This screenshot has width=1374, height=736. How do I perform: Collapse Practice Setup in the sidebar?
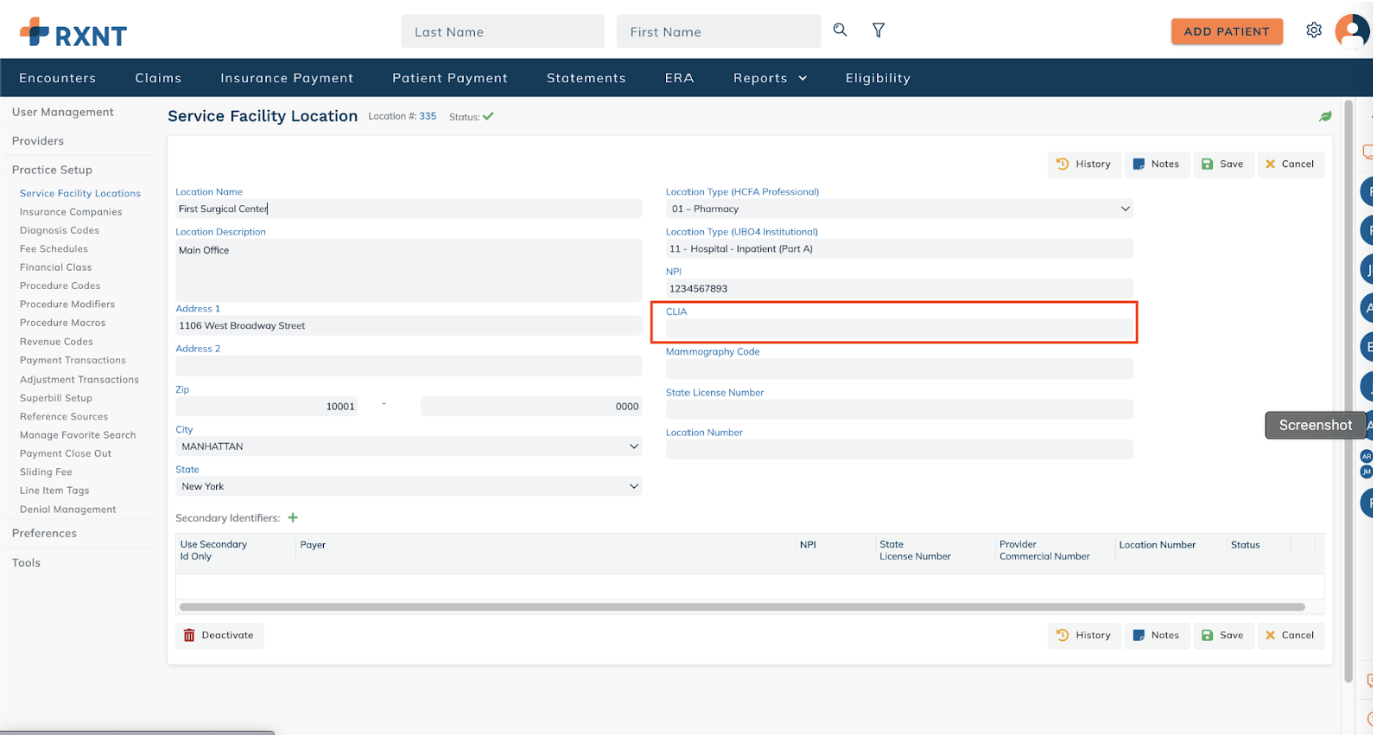pos(52,170)
